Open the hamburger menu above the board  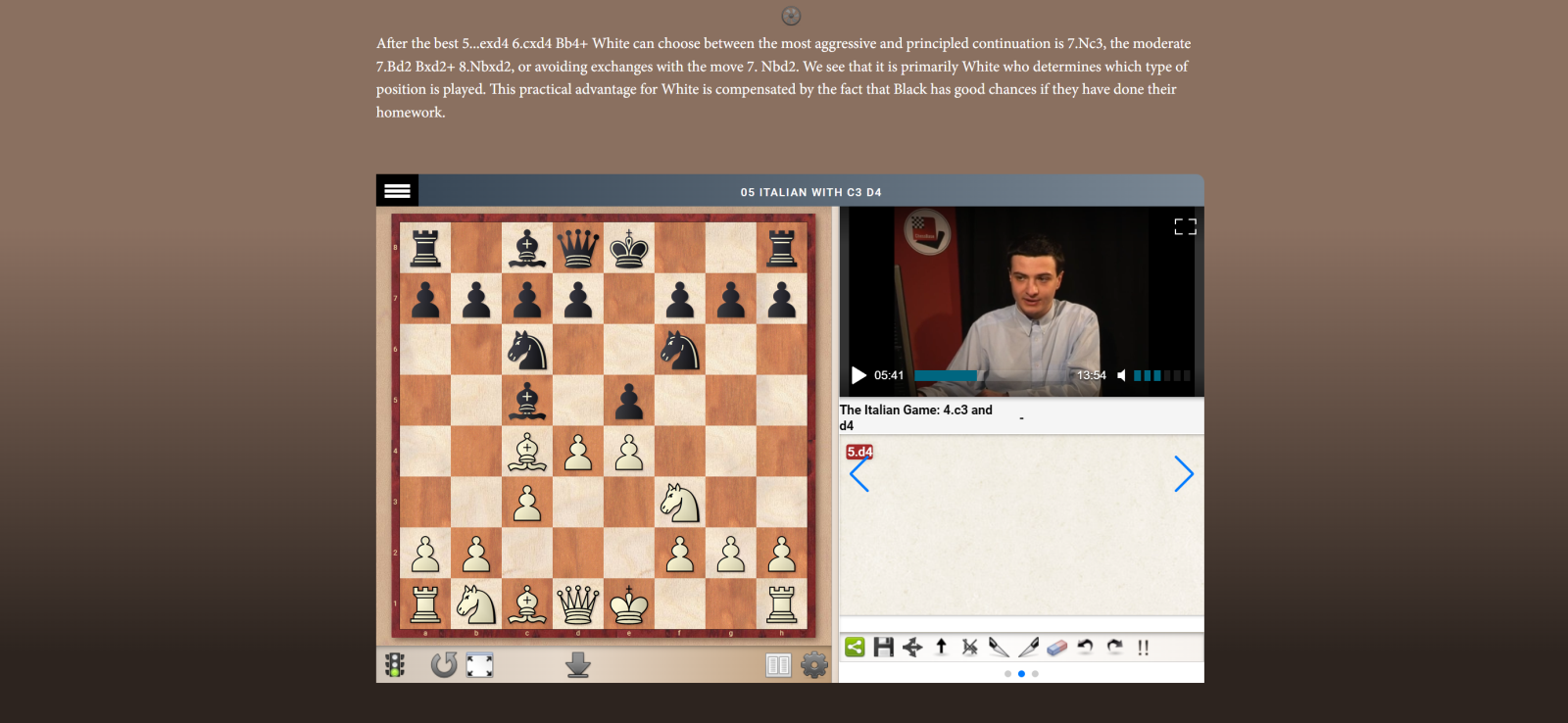click(397, 190)
